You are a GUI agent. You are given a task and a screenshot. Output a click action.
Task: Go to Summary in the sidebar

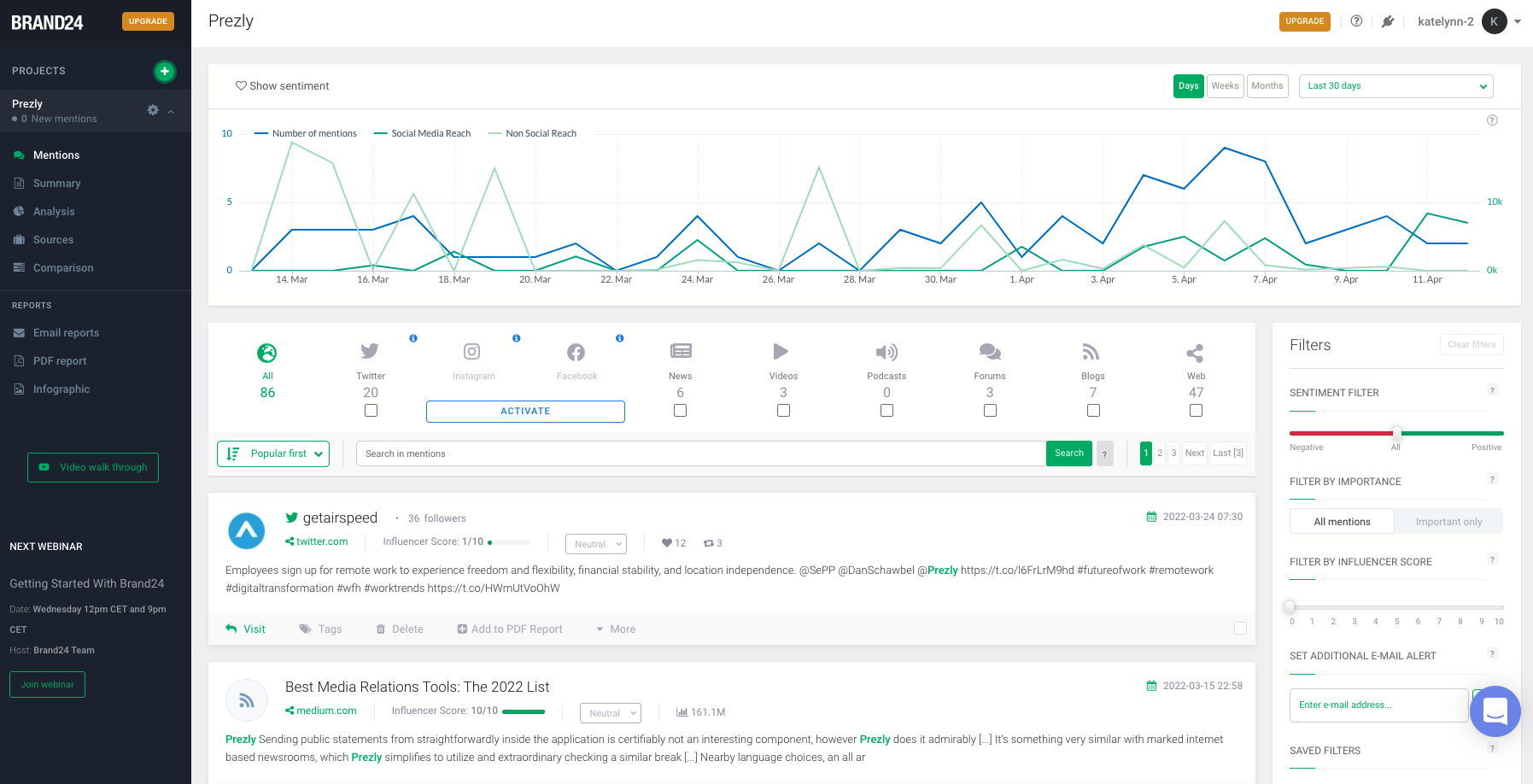[56, 183]
